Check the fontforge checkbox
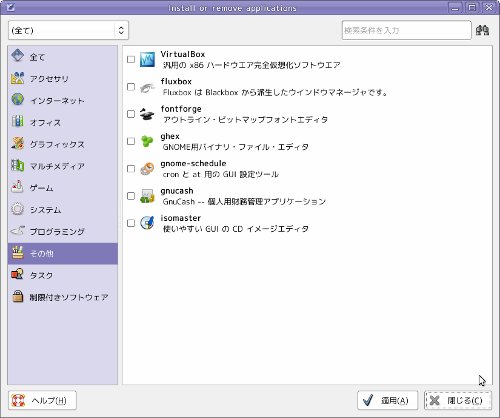The width and height of the screenshot is (500, 418). (131, 114)
